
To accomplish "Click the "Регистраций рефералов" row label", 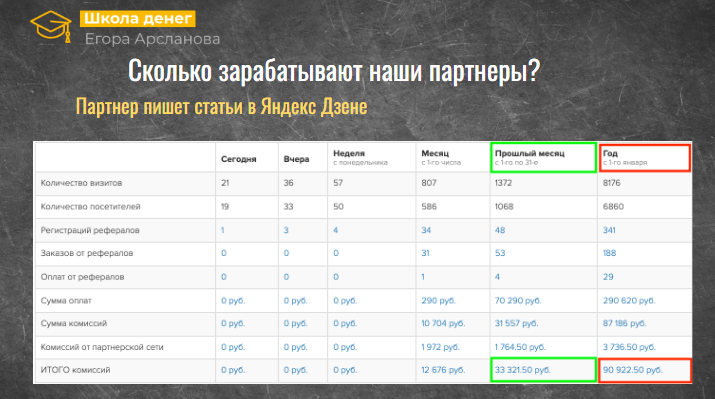I will point(90,230).
